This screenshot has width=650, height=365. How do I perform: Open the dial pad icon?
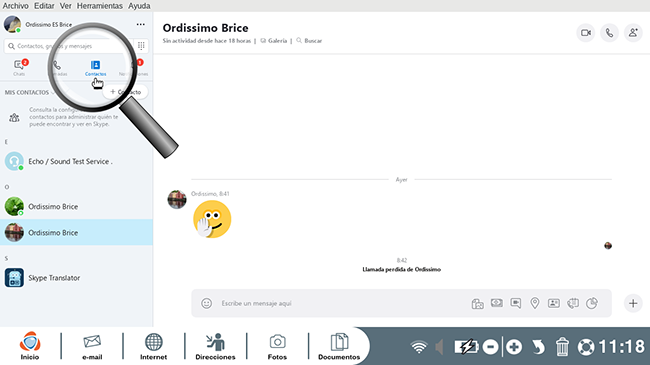tap(141, 46)
